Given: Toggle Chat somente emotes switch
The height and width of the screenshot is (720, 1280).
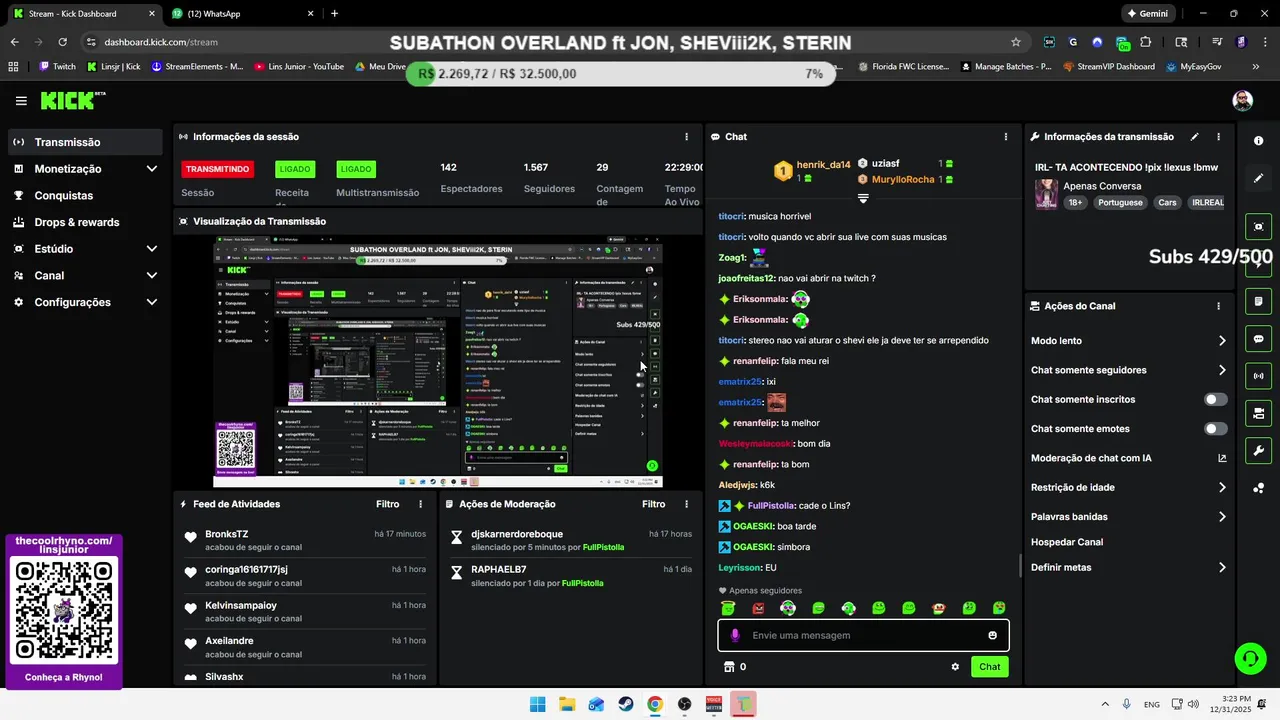Looking at the screenshot, I should pos(1215,429).
